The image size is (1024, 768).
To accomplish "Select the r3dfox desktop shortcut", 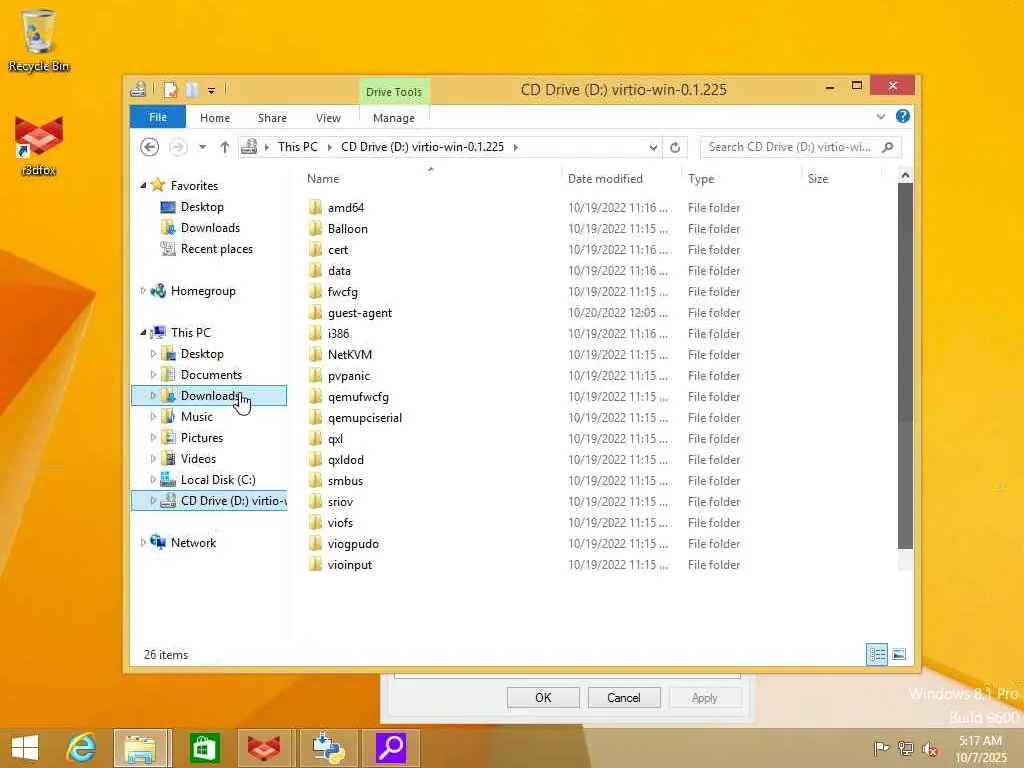I will (x=39, y=145).
